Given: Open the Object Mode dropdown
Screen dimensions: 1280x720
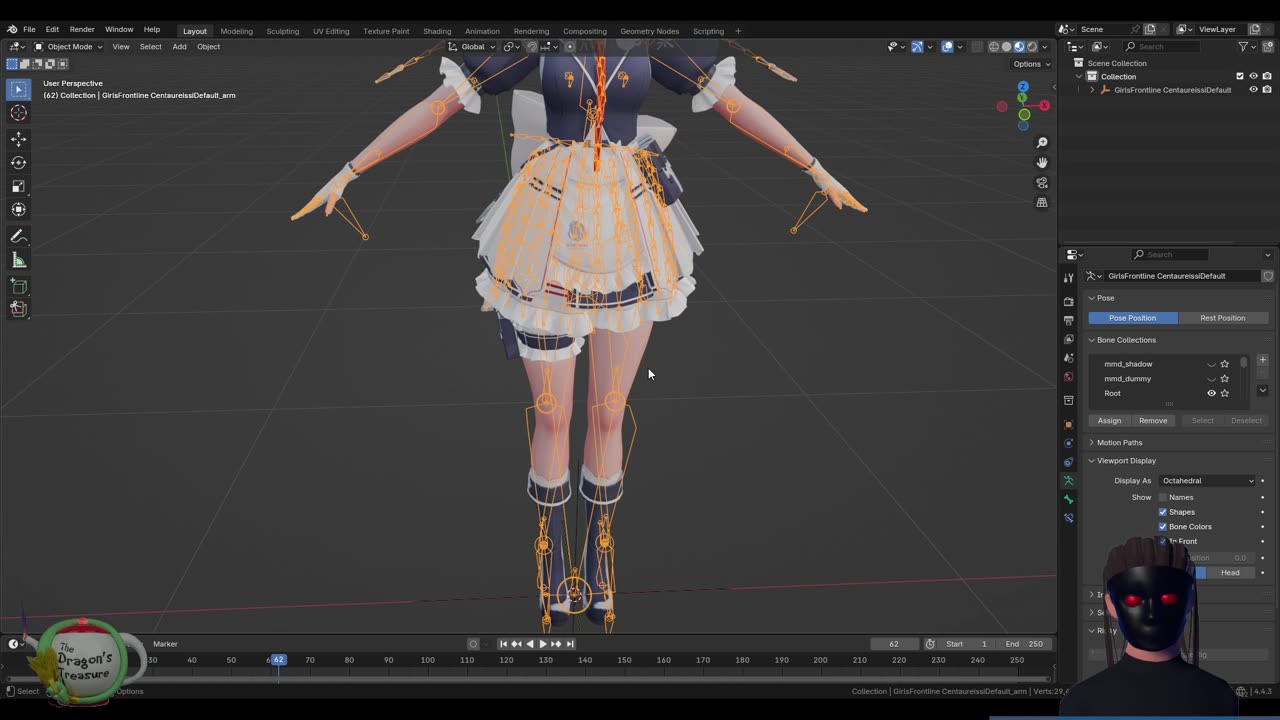Looking at the screenshot, I should pyautogui.click(x=68, y=47).
